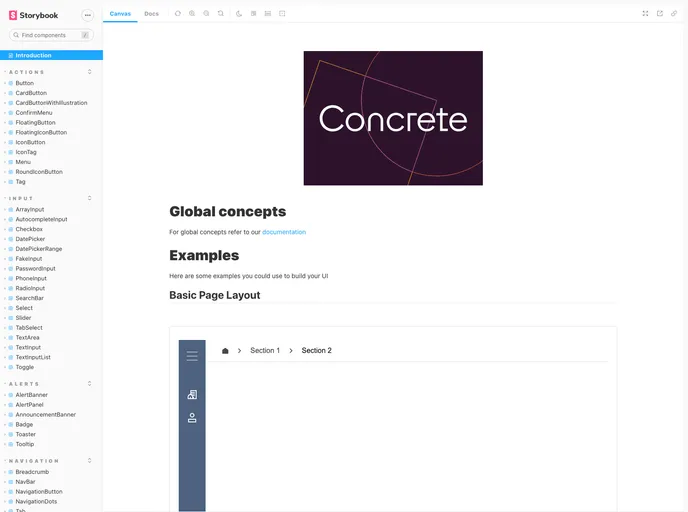Open canvas in a new tab
Viewport: 688px width, 512px height.
click(660, 14)
